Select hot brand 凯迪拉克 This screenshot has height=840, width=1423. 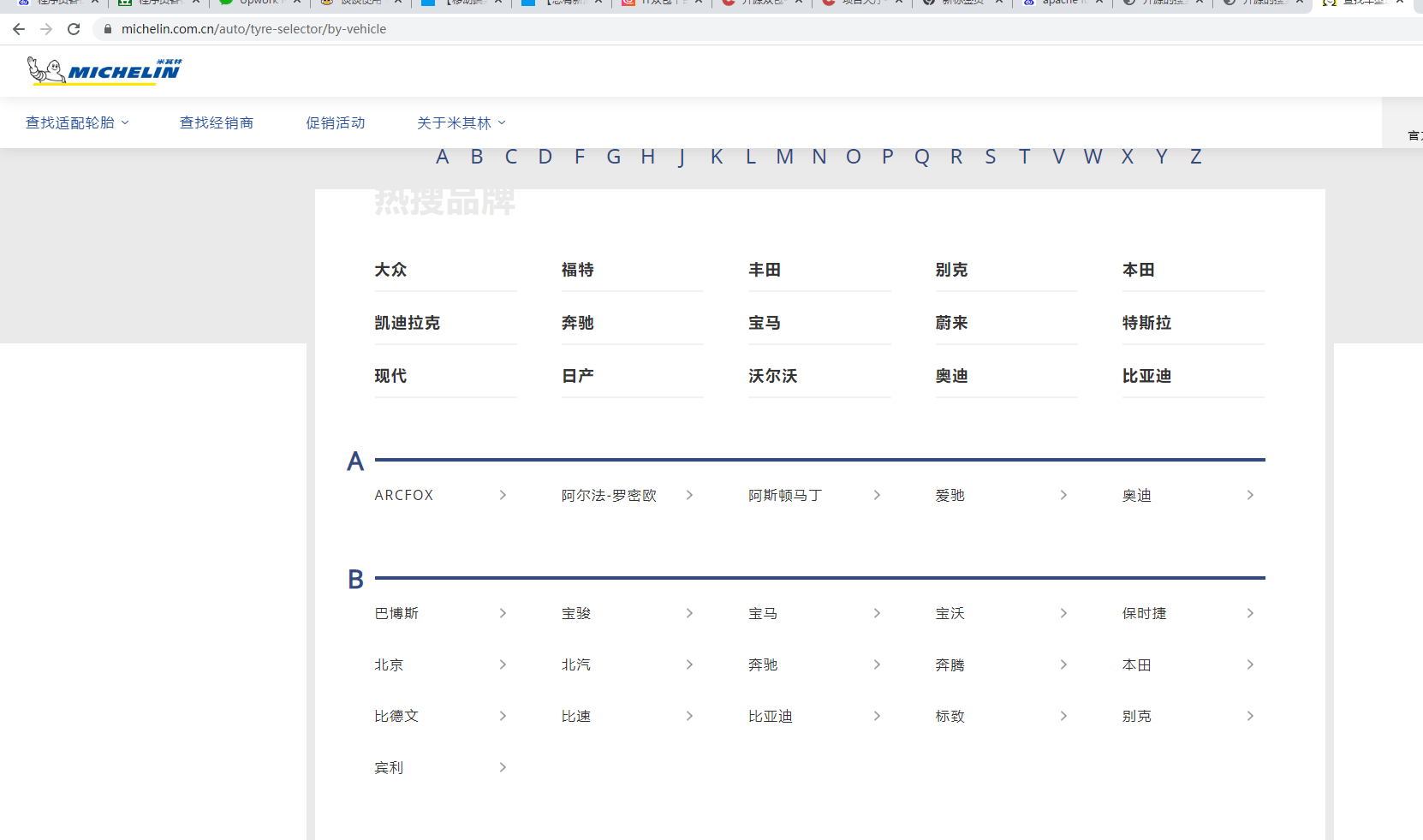pos(407,323)
